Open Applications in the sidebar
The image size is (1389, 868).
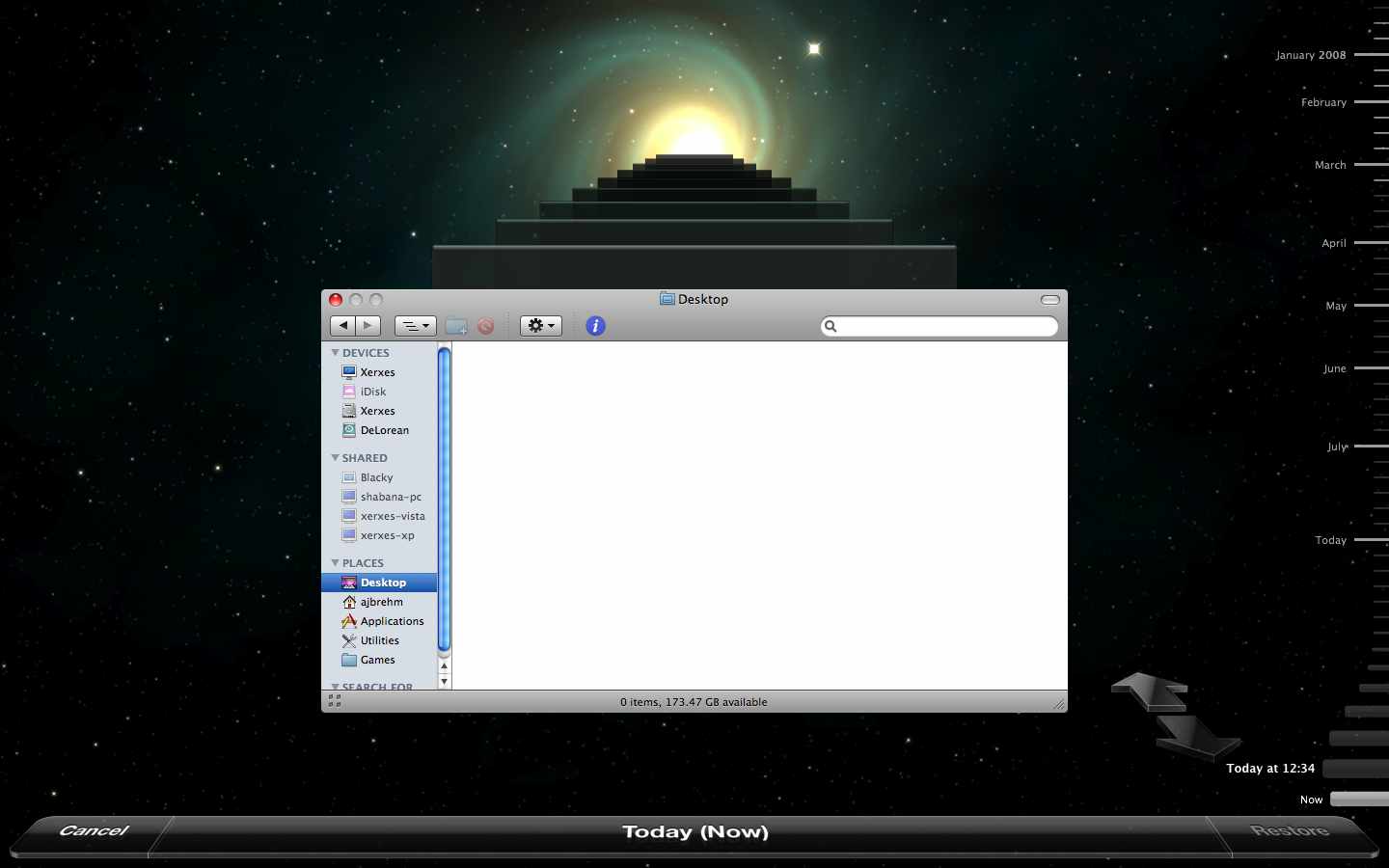pyautogui.click(x=393, y=621)
